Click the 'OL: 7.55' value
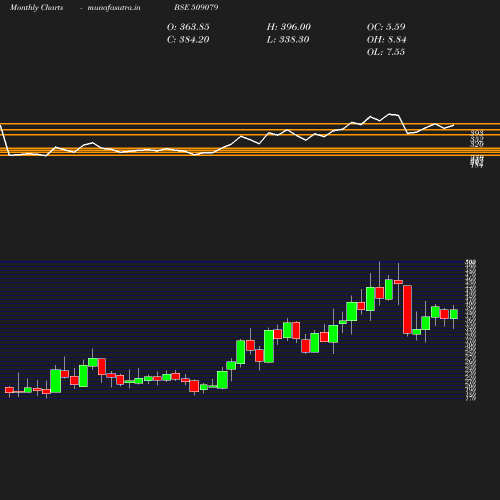The image size is (500, 500). pyautogui.click(x=386, y=52)
